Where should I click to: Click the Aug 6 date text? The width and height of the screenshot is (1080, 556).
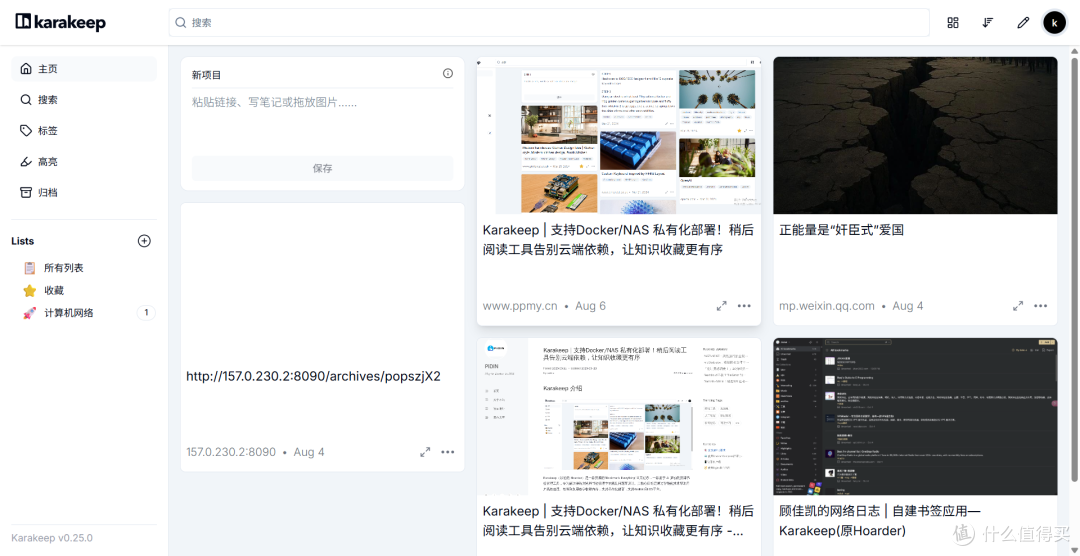[x=590, y=306]
